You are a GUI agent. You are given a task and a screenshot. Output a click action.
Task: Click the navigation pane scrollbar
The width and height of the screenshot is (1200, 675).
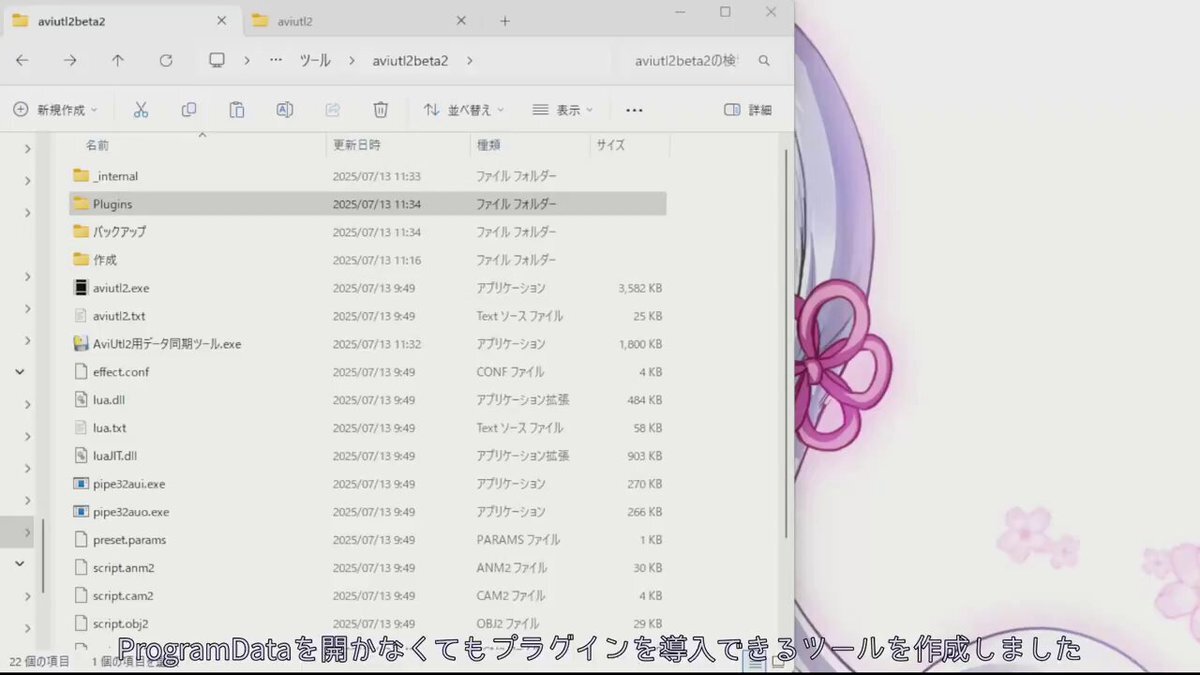[x=43, y=556]
